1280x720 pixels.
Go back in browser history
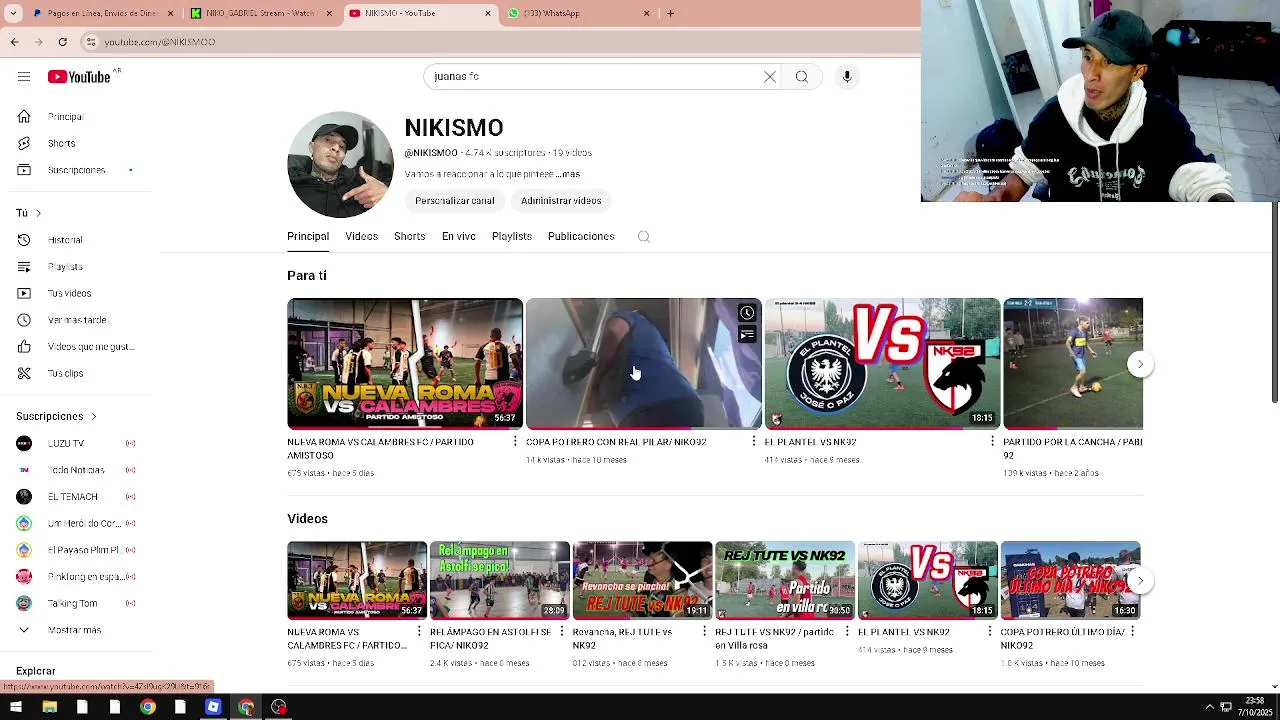click(14, 42)
